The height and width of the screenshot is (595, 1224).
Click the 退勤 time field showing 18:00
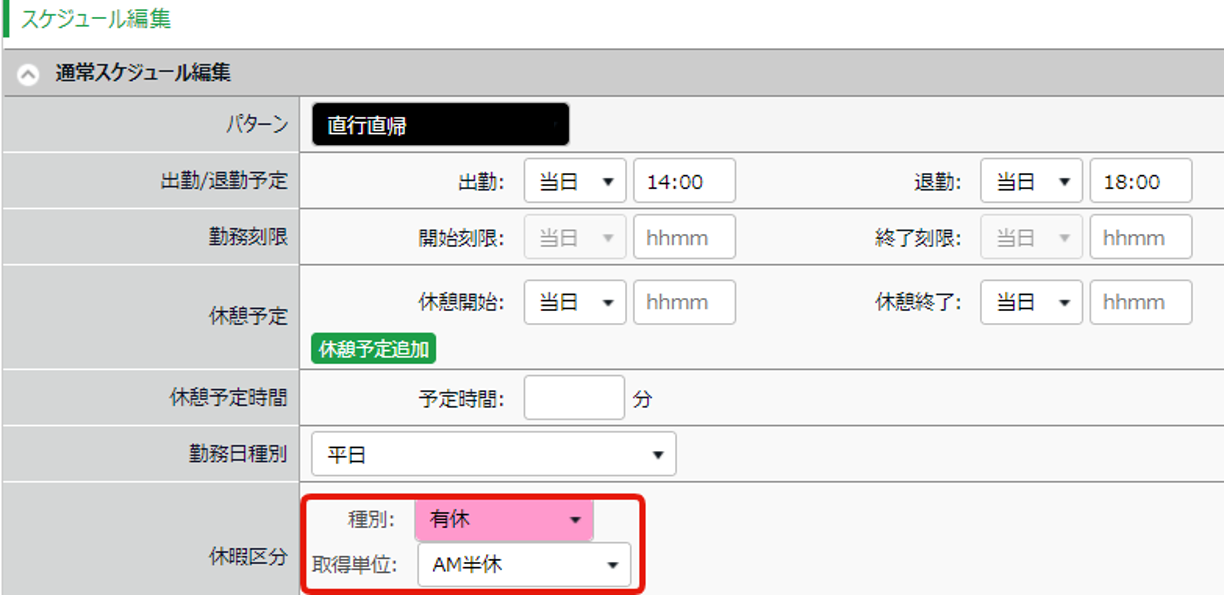tap(1140, 181)
